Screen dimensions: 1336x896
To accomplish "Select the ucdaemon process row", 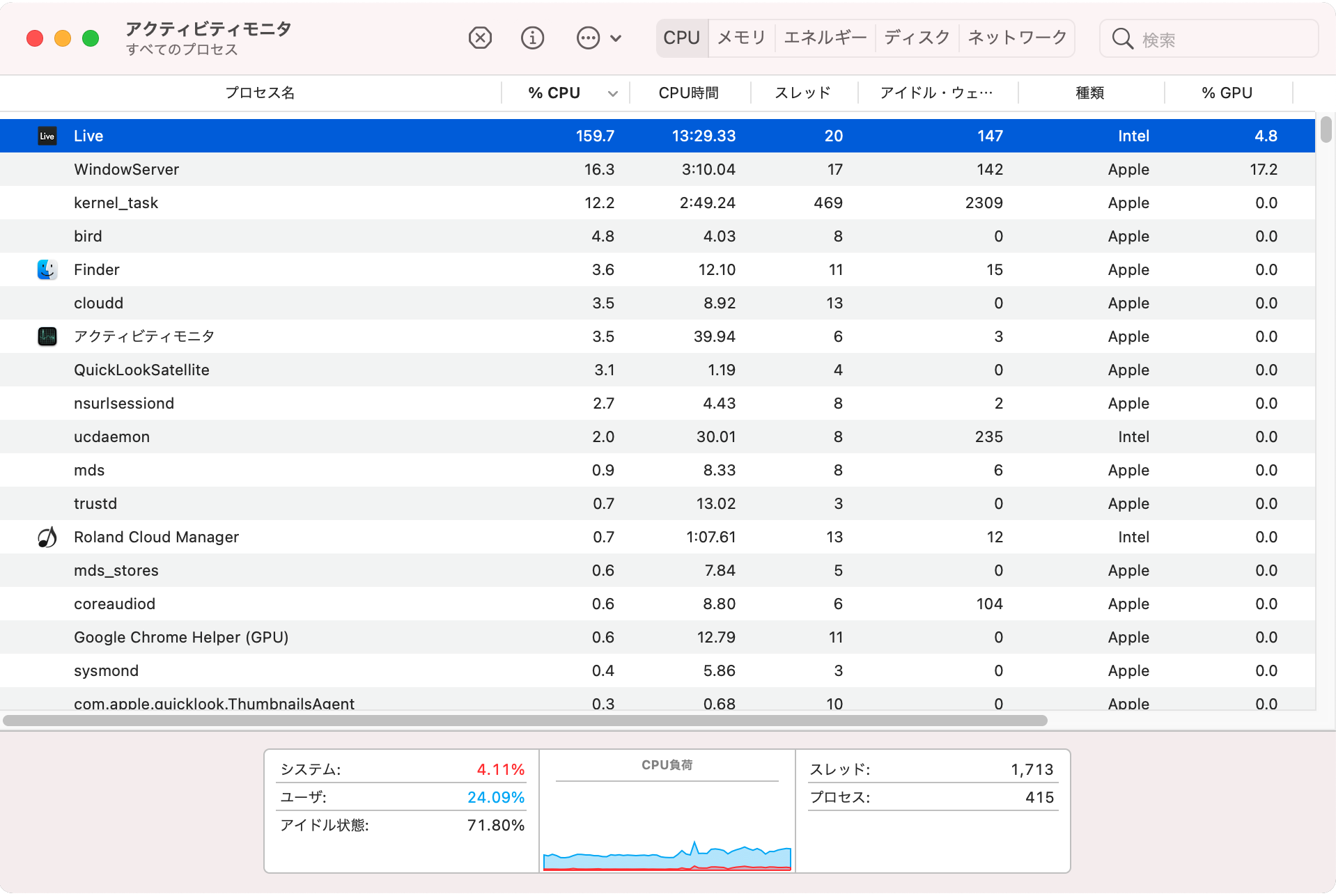I will [658, 437].
